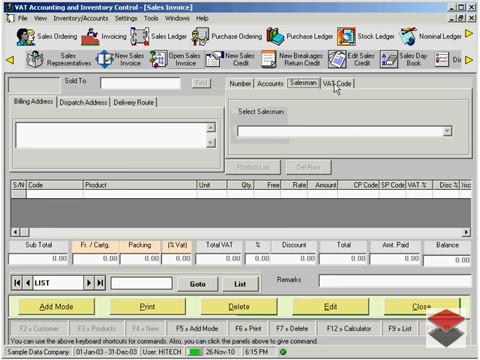Go to previous record navigation button
Viewport: 480px width, 360px height.
click(28, 283)
